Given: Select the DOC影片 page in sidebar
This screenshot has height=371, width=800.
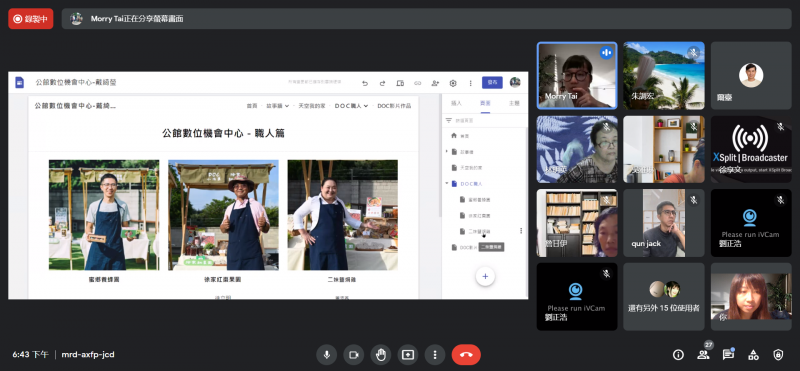Looking at the screenshot, I should [464, 248].
